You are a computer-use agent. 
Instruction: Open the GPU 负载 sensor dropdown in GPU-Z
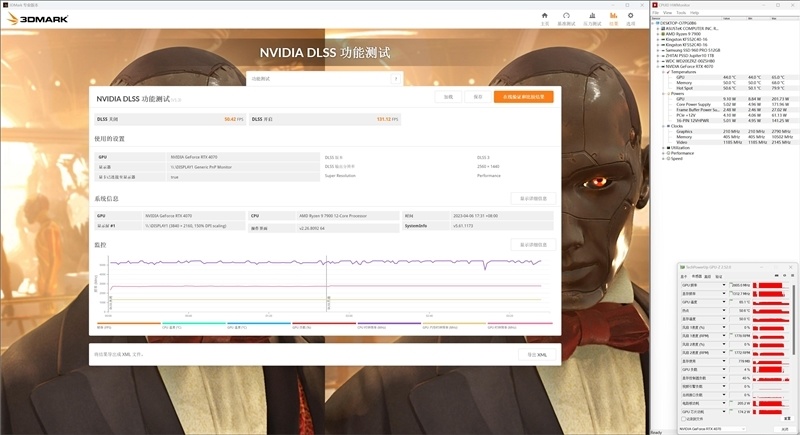[x=723, y=369]
